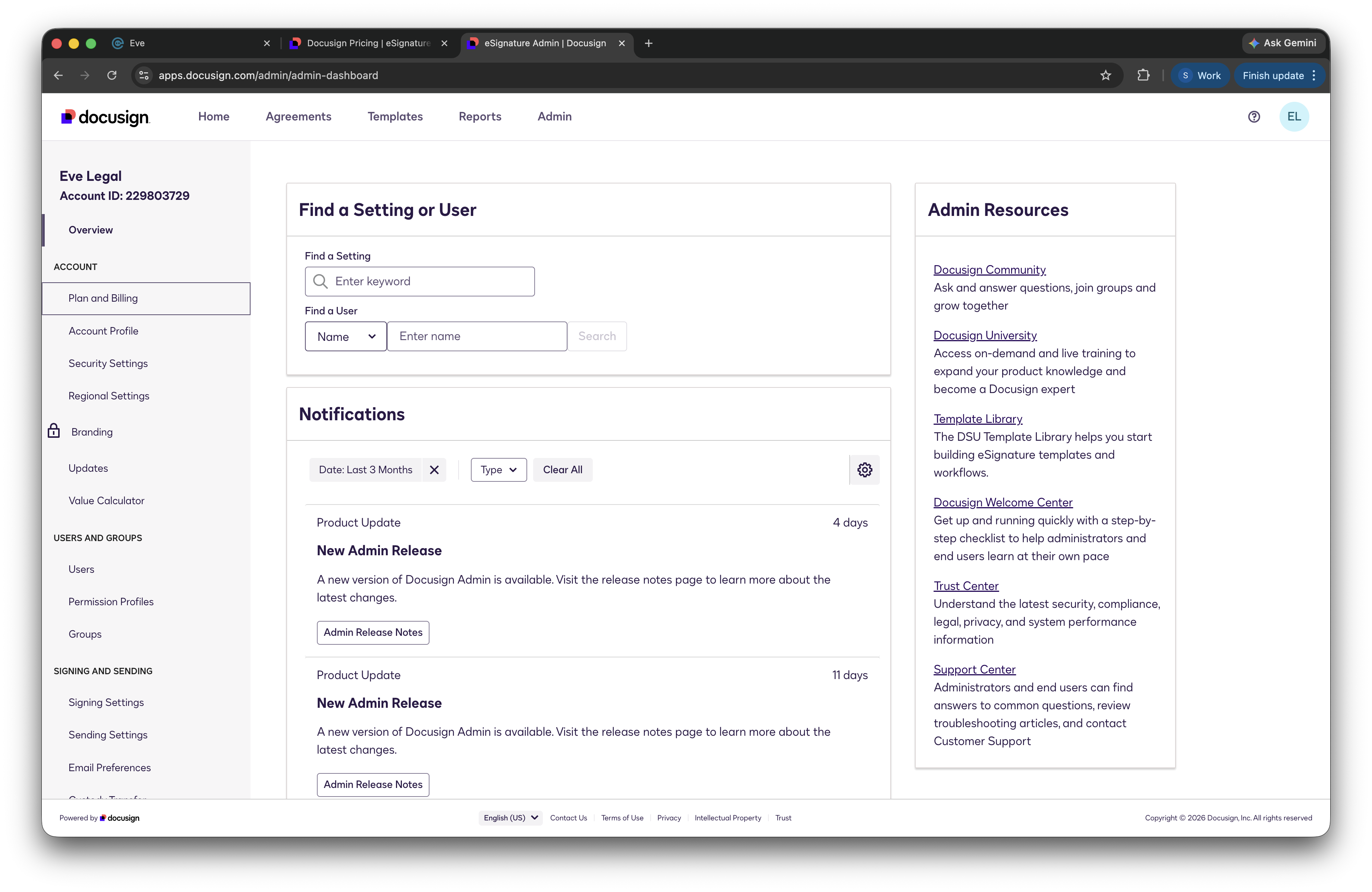Open Branding in the sidebar
Viewport: 1372px width, 892px height.
pyautogui.click(x=92, y=432)
